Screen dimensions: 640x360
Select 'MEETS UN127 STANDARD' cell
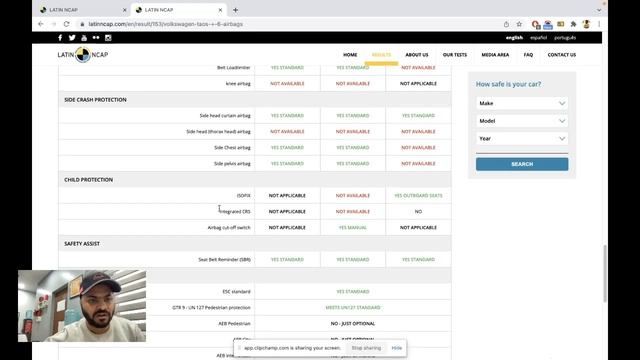click(x=353, y=307)
